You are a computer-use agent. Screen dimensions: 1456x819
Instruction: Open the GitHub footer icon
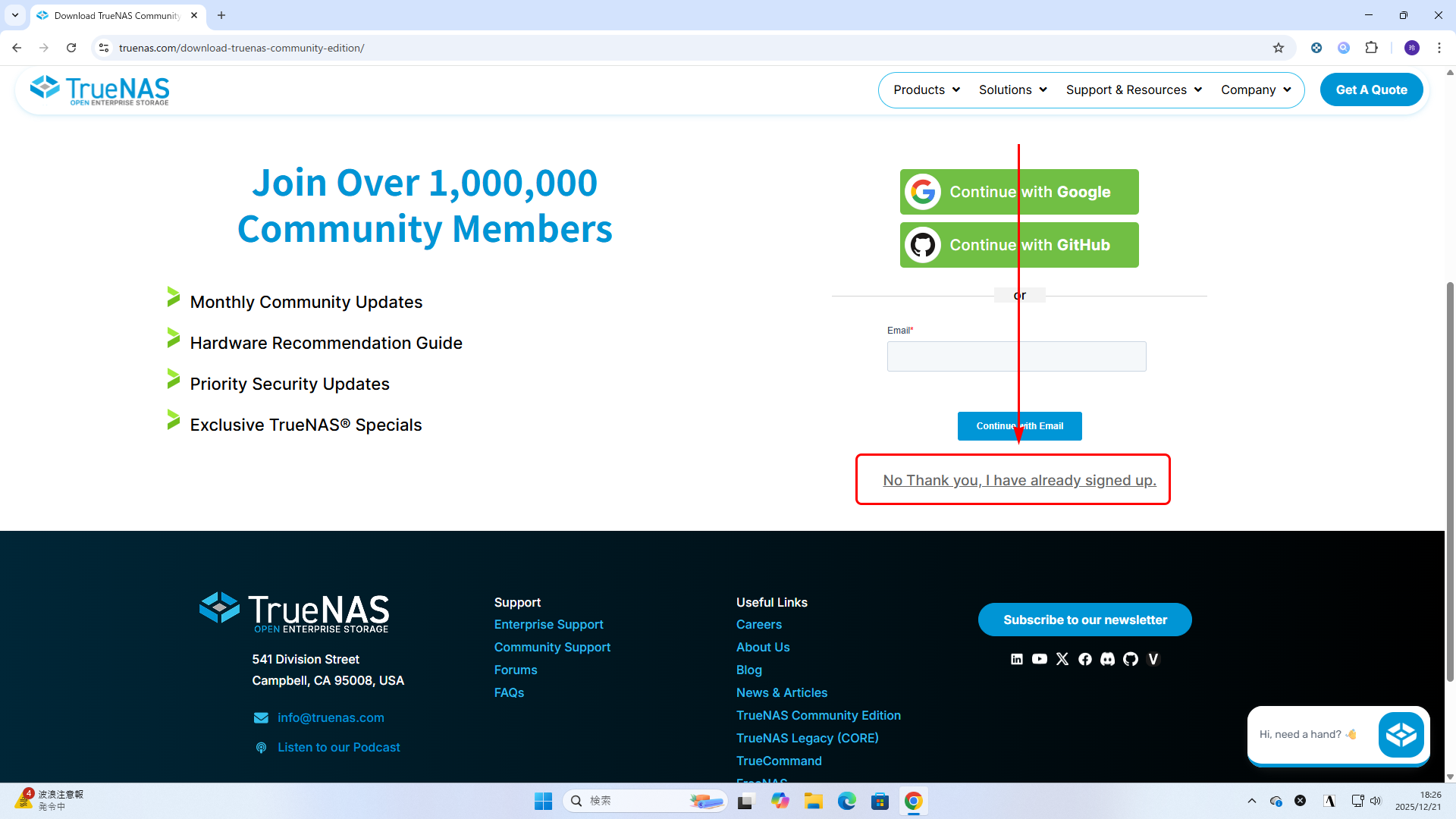tap(1131, 659)
